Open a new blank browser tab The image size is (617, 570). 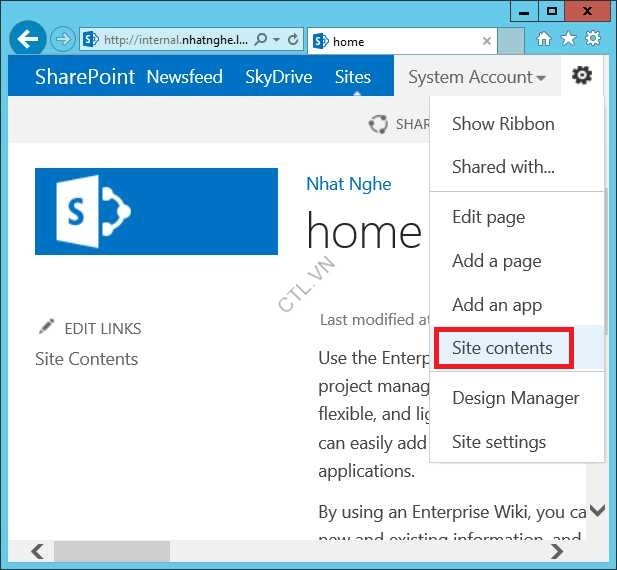(x=511, y=41)
